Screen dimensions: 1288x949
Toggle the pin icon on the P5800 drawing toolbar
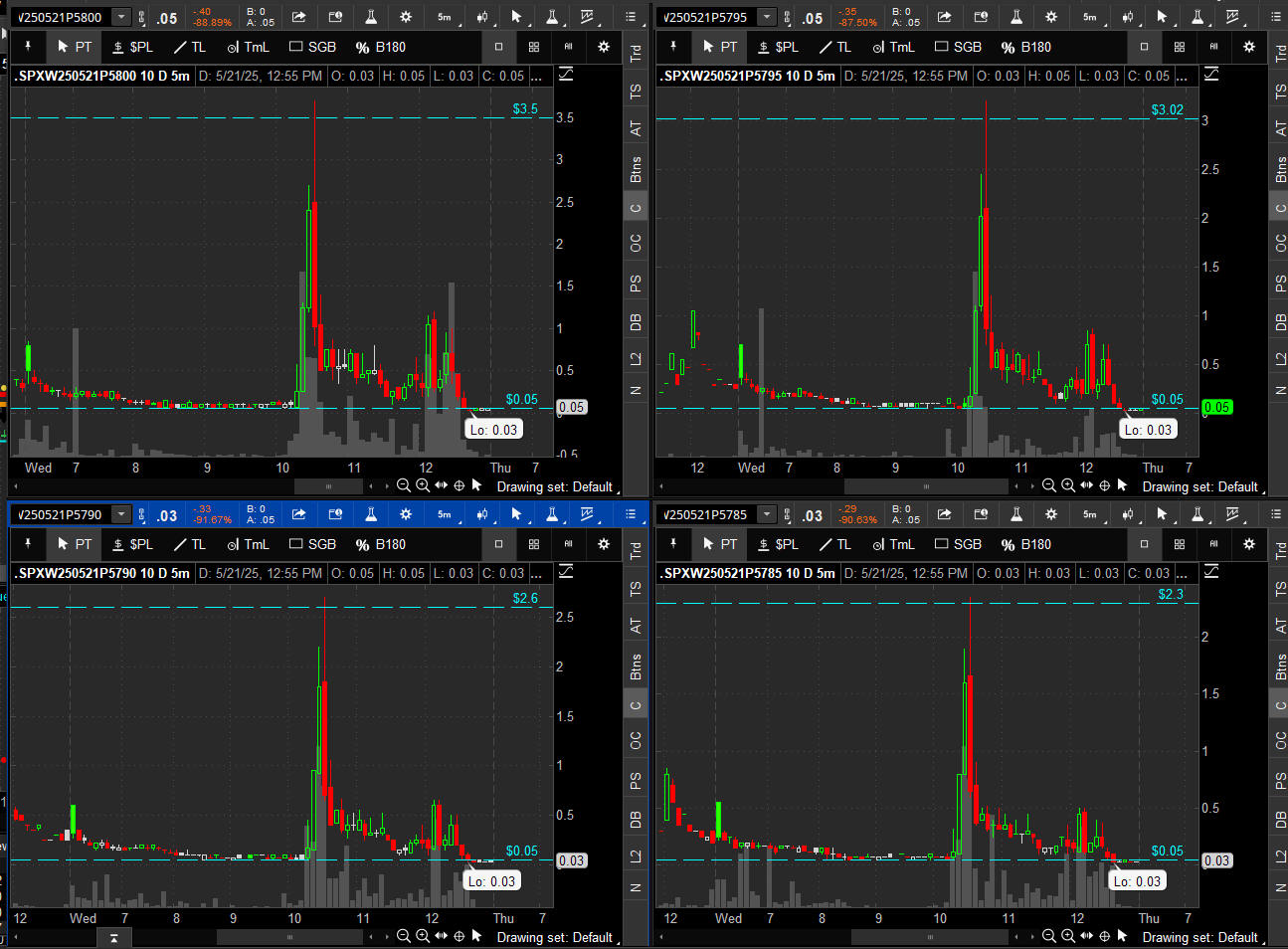point(28,47)
